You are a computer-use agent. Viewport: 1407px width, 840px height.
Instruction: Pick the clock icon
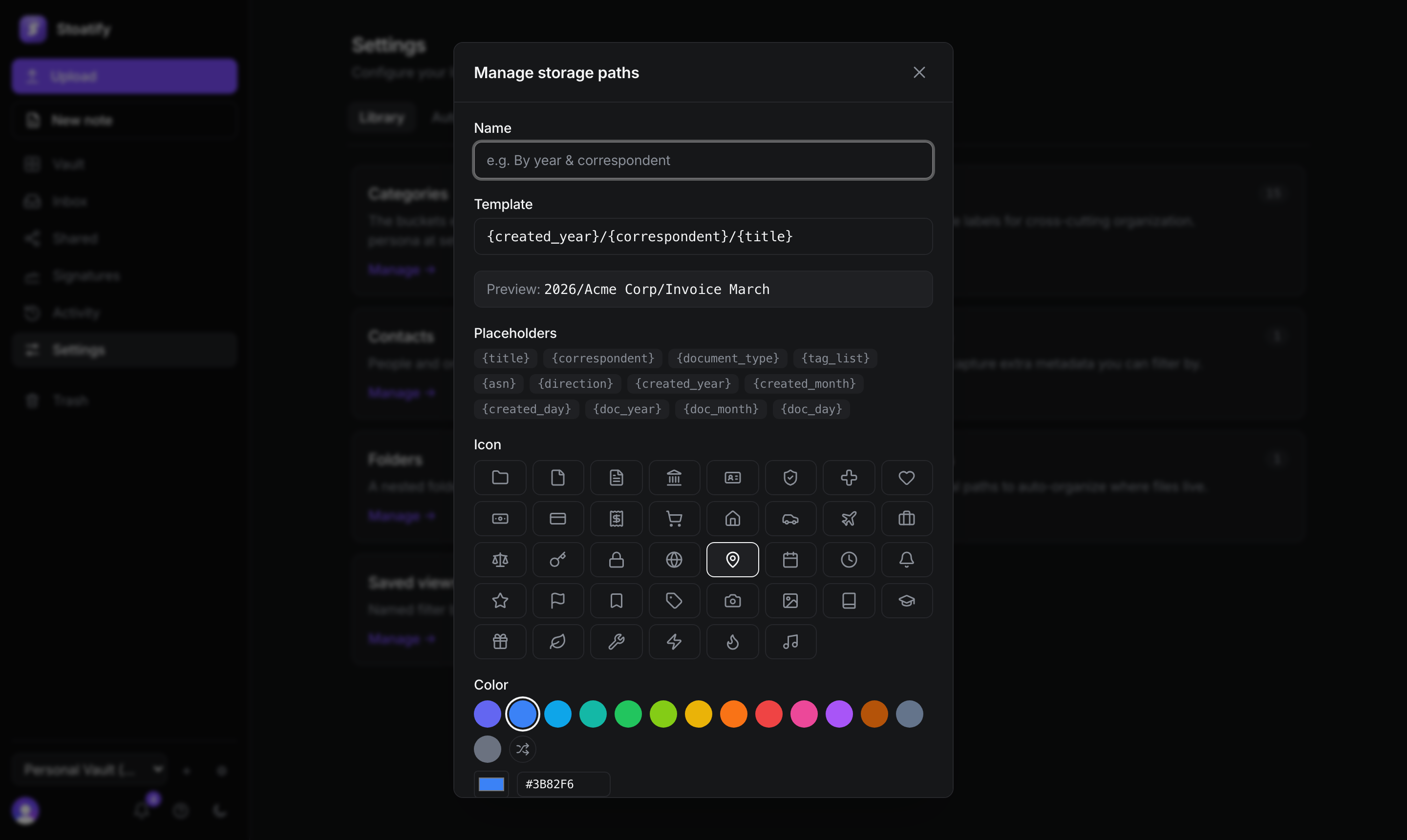(x=849, y=560)
